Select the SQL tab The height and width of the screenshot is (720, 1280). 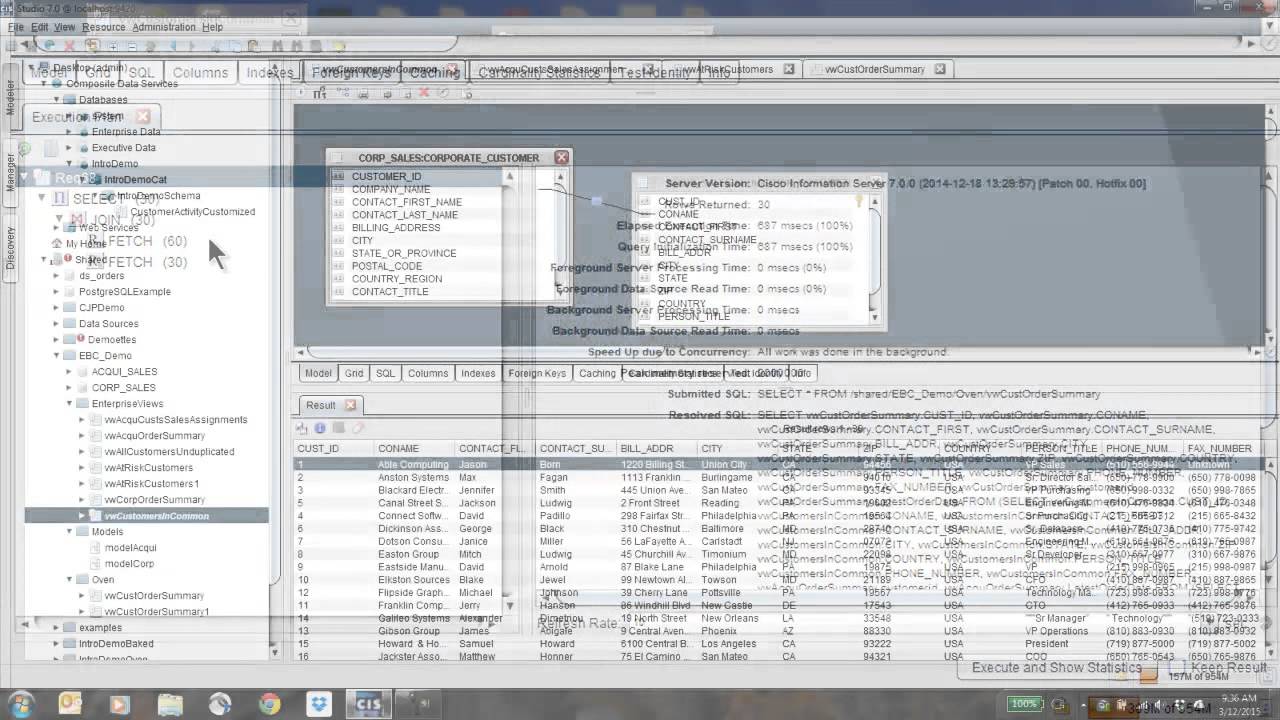coord(385,373)
